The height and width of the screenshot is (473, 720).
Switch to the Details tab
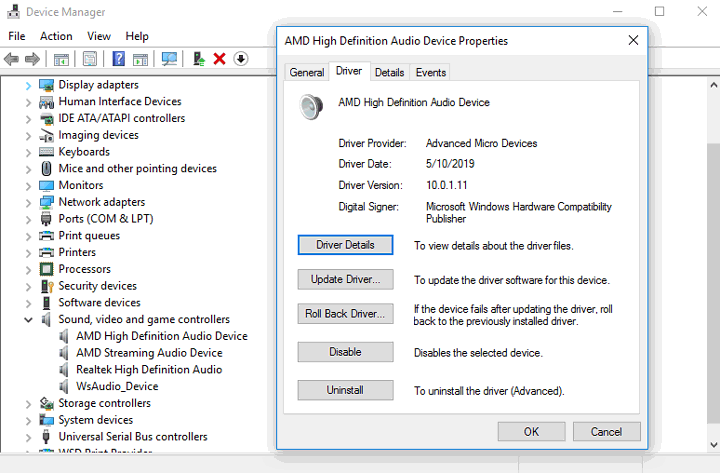pyautogui.click(x=389, y=73)
